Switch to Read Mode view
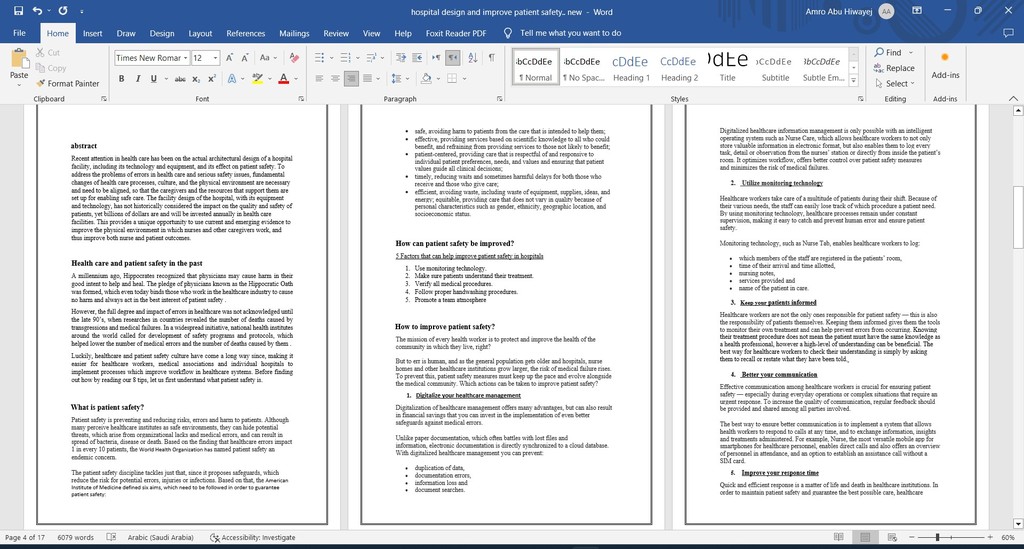 click(839, 537)
